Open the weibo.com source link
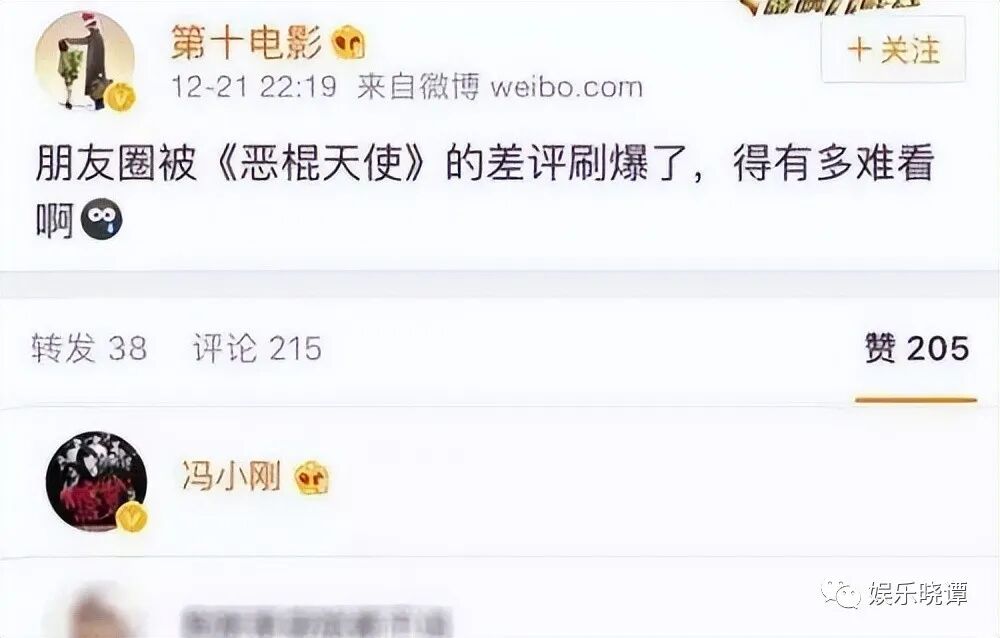1000x638 pixels. coord(566,87)
